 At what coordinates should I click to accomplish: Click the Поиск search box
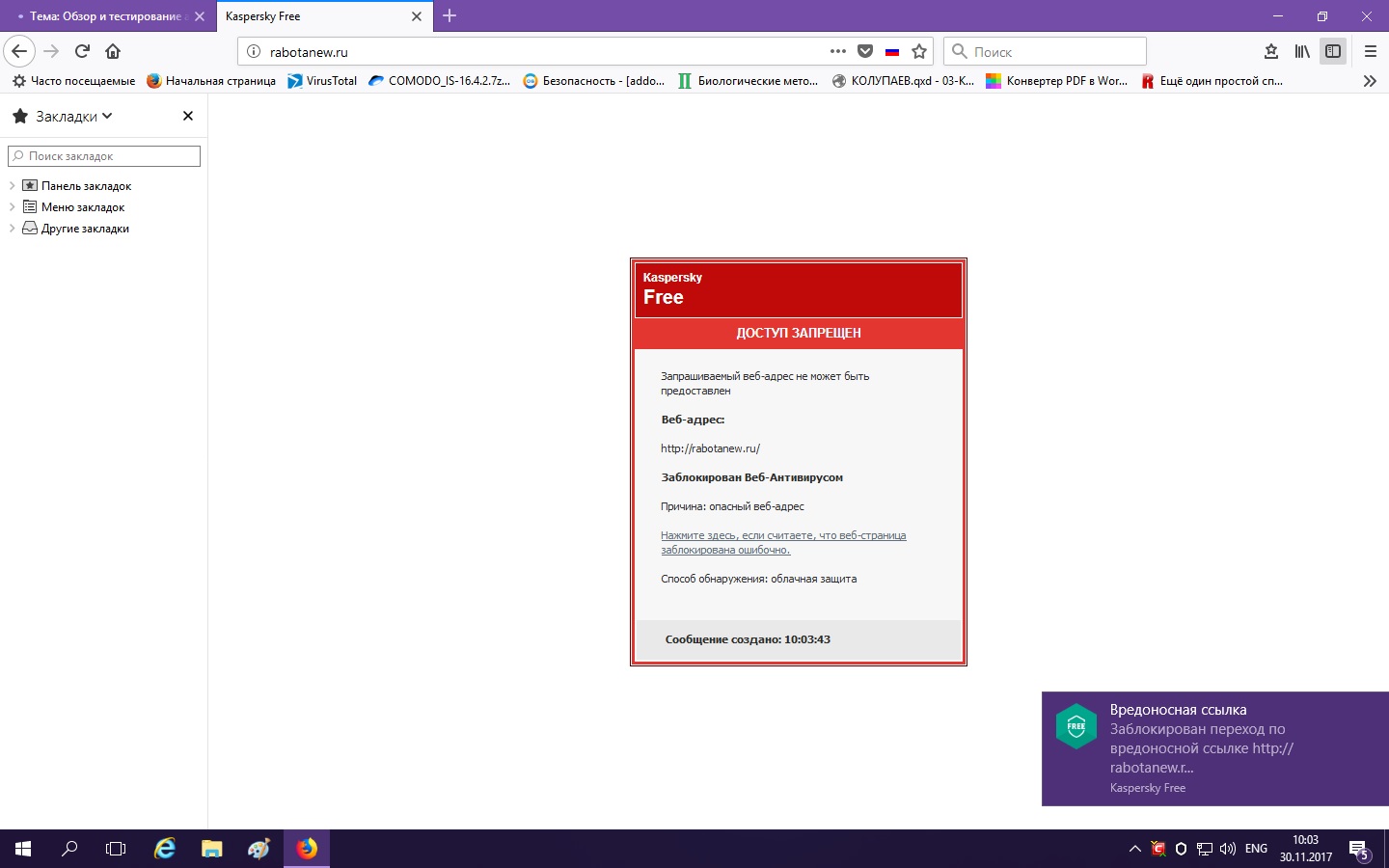1046,51
